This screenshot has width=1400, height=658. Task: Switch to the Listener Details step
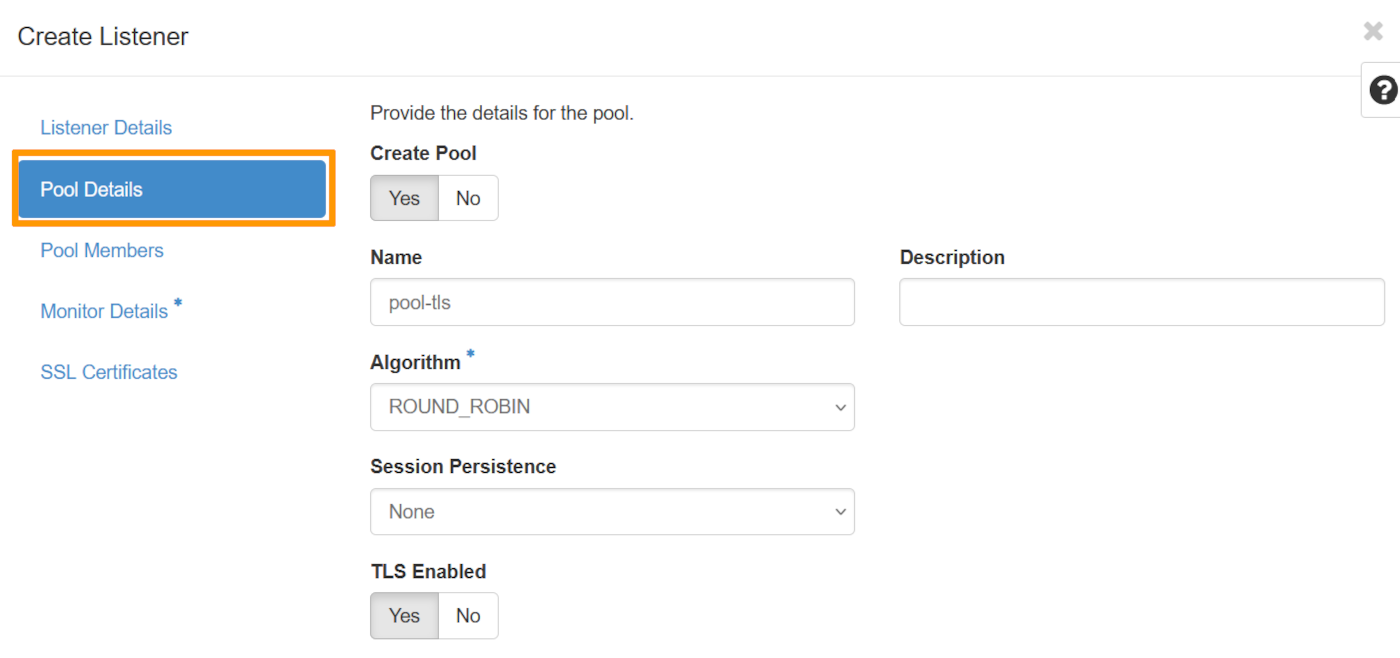[106, 127]
